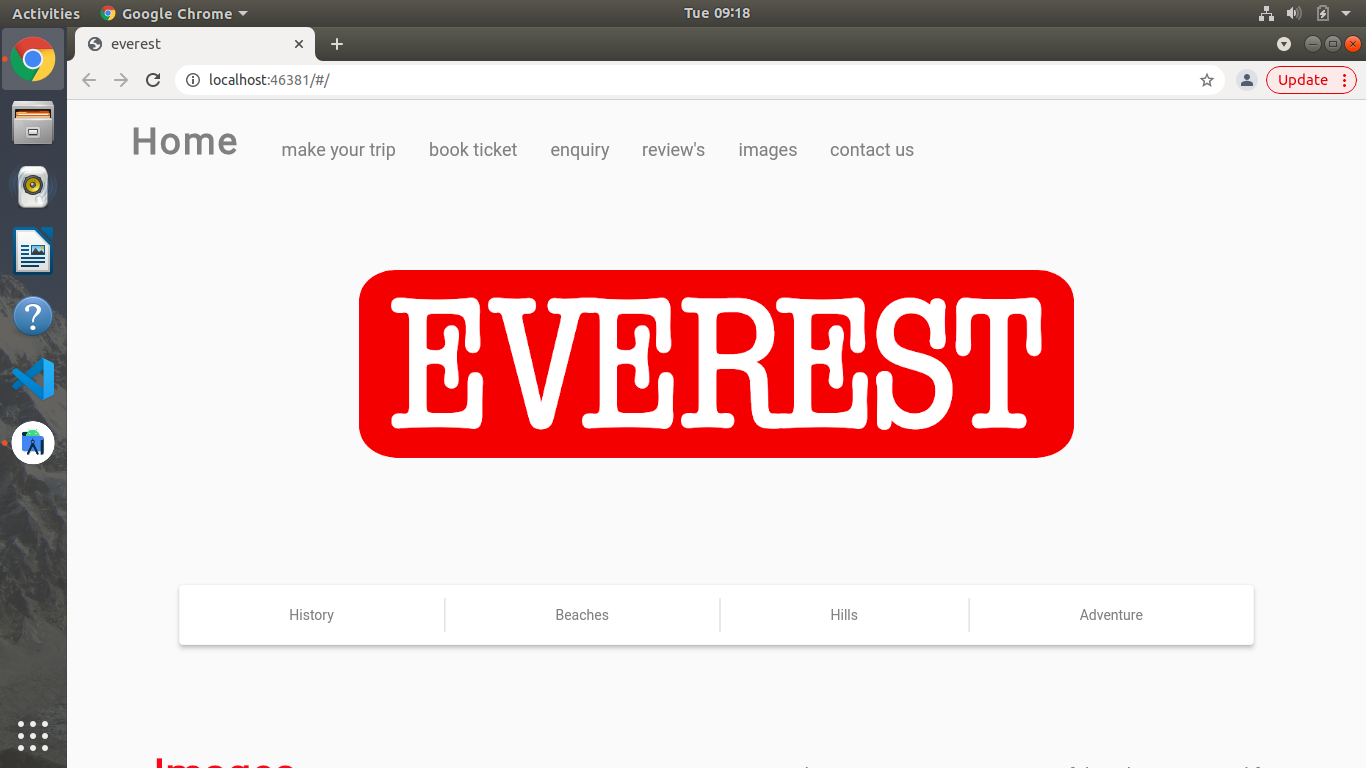Open LibreOffice Writer from the dock
Screen dimensions: 1366x768
pyautogui.click(x=33, y=251)
